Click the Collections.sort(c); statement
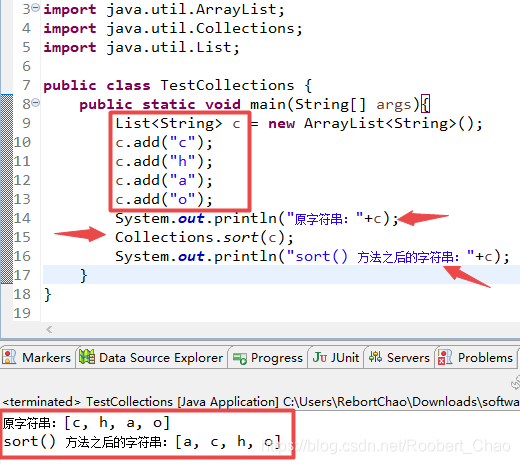The height and width of the screenshot is (464, 520). point(204,238)
